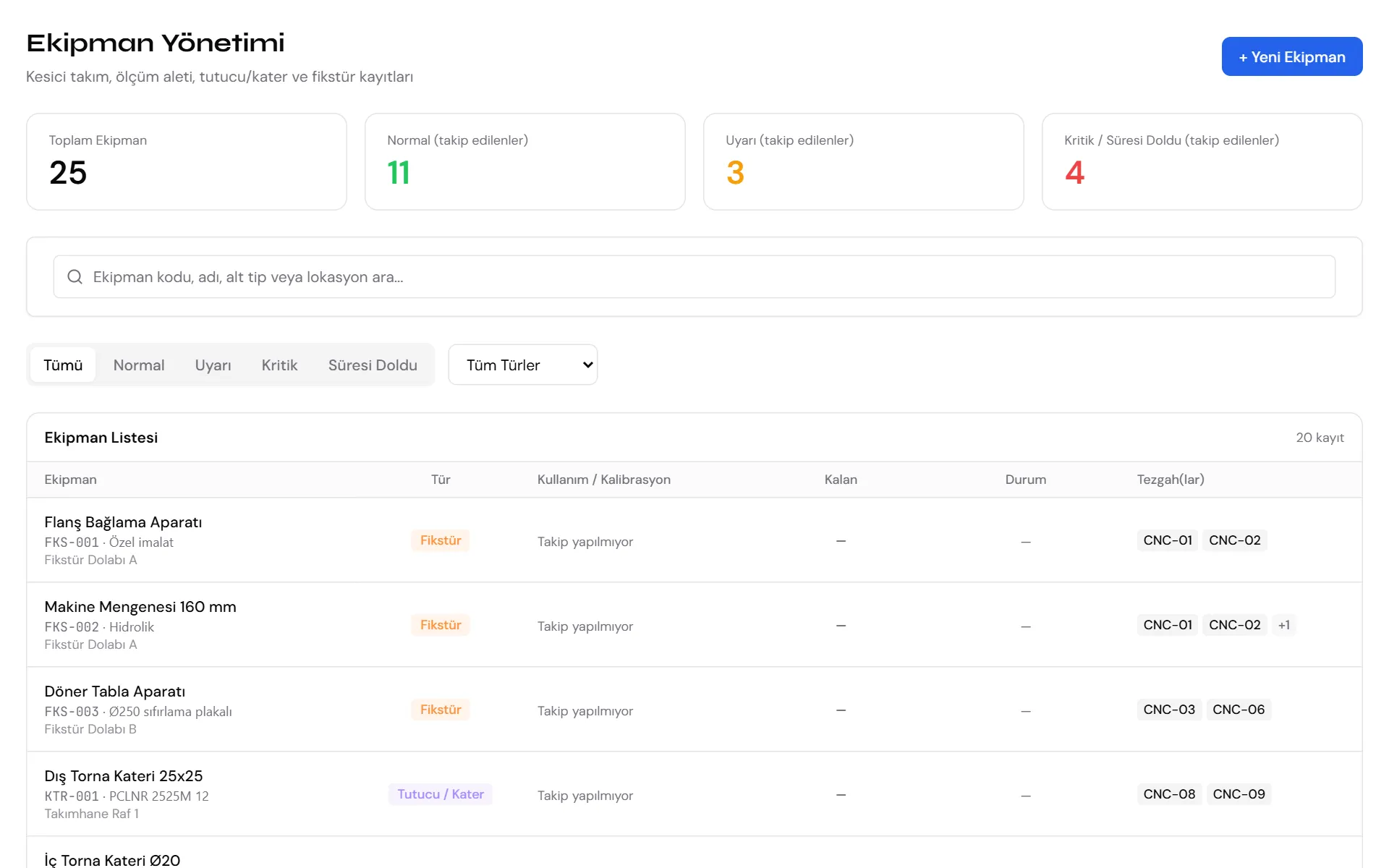Click the Tutucu / Kater tag
This screenshot has width=1389, height=868.
coord(441,794)
